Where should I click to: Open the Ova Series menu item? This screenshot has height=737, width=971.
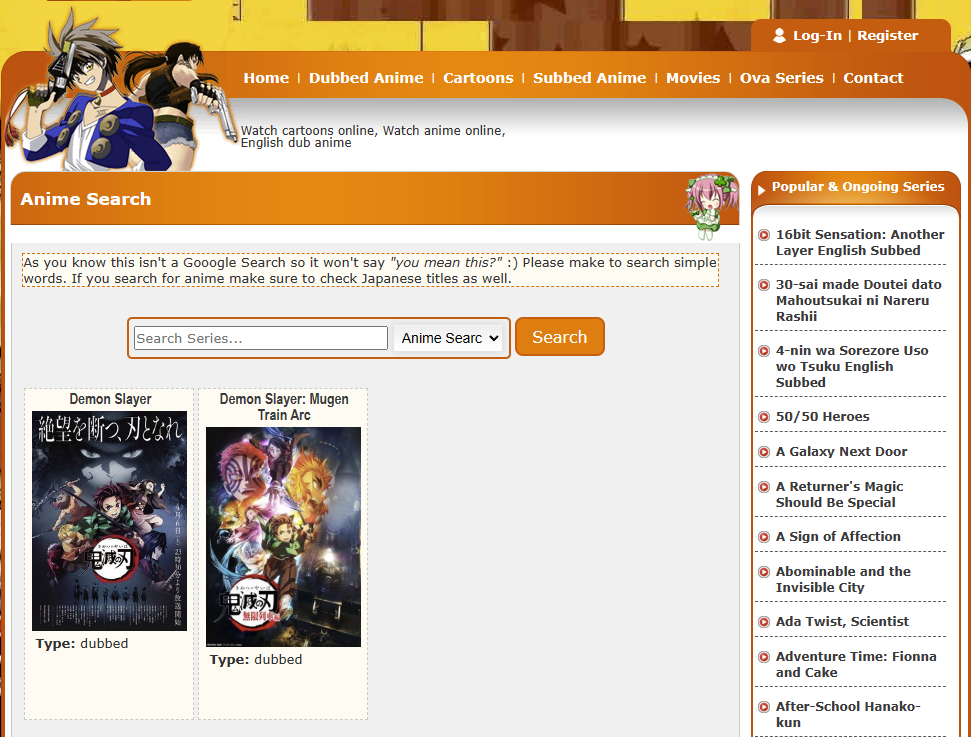click(781, 78)
